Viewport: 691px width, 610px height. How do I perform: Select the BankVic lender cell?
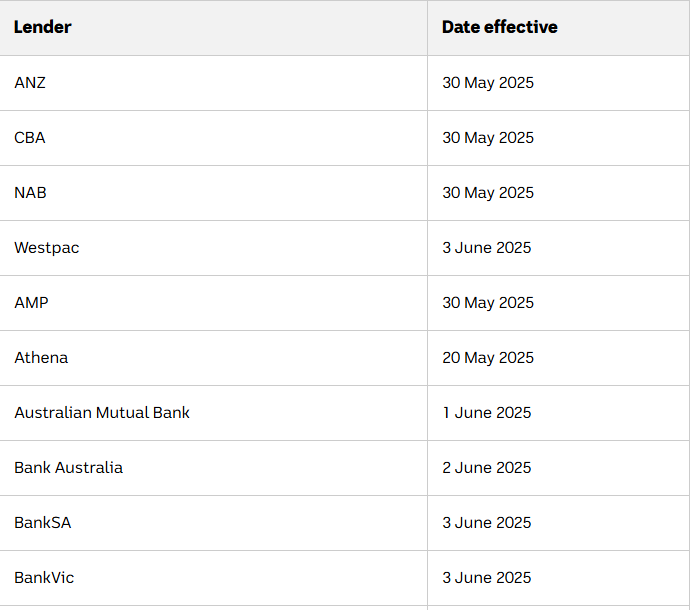213,578
